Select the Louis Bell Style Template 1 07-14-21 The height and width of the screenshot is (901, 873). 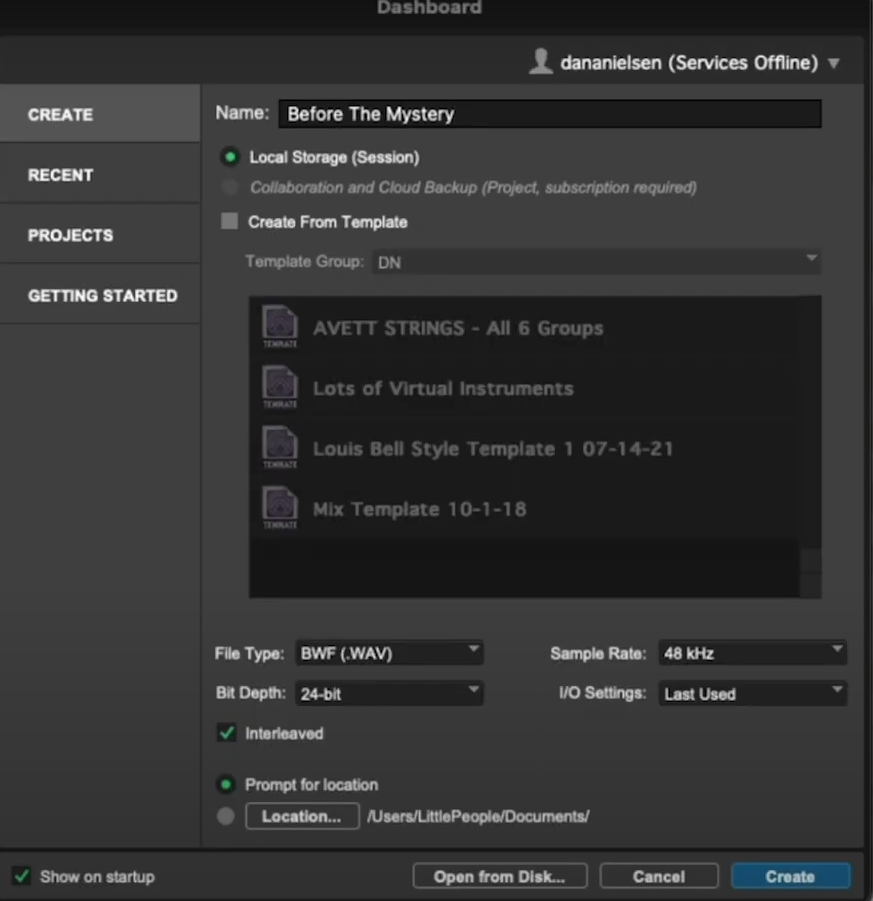(524, 448)
